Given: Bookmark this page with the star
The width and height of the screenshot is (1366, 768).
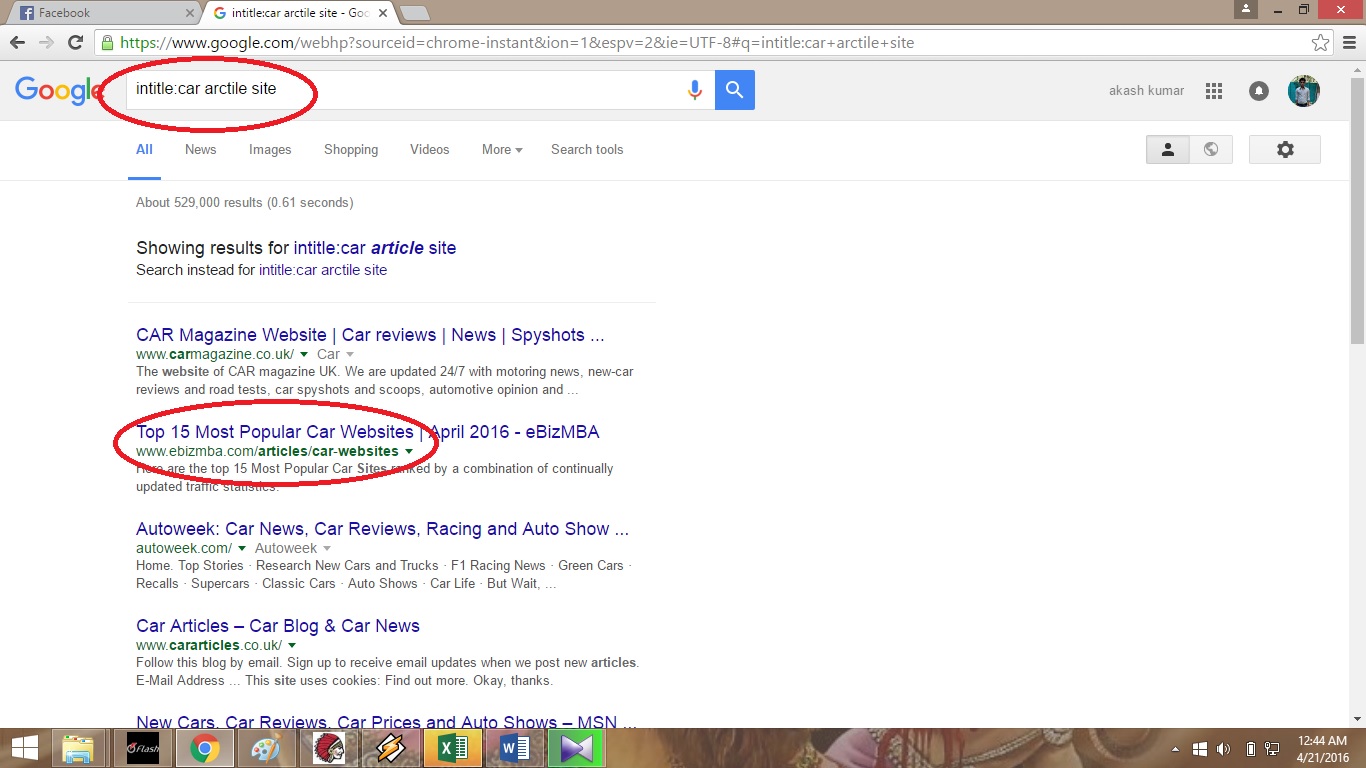Looking at the screenshot, I should [1320, 43].
